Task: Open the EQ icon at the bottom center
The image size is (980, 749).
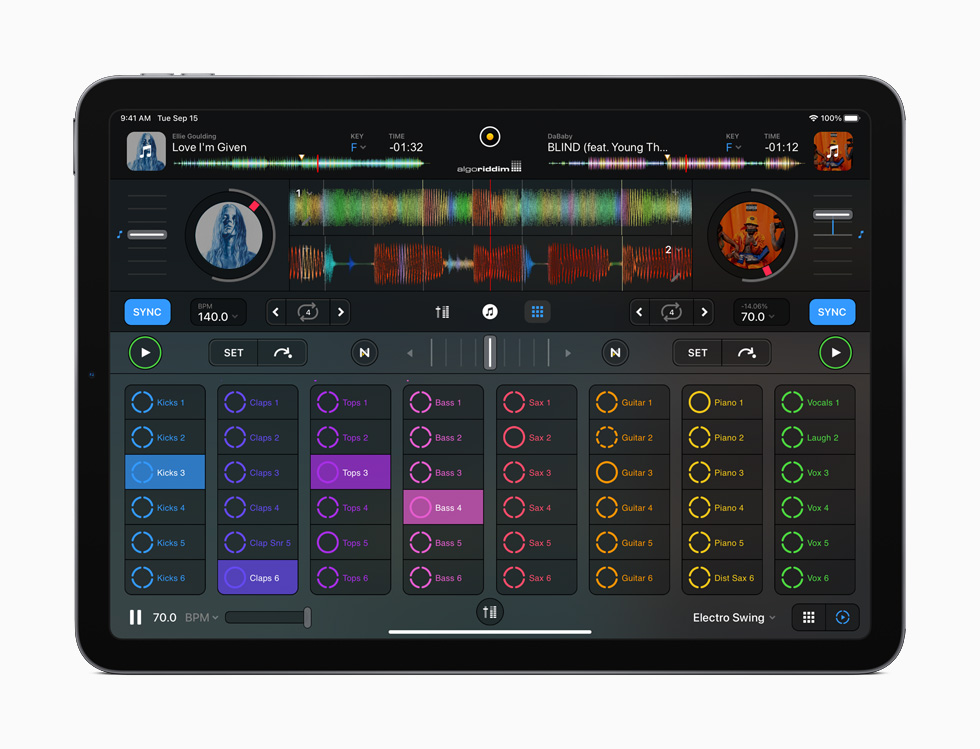Action: pos(490,611)
